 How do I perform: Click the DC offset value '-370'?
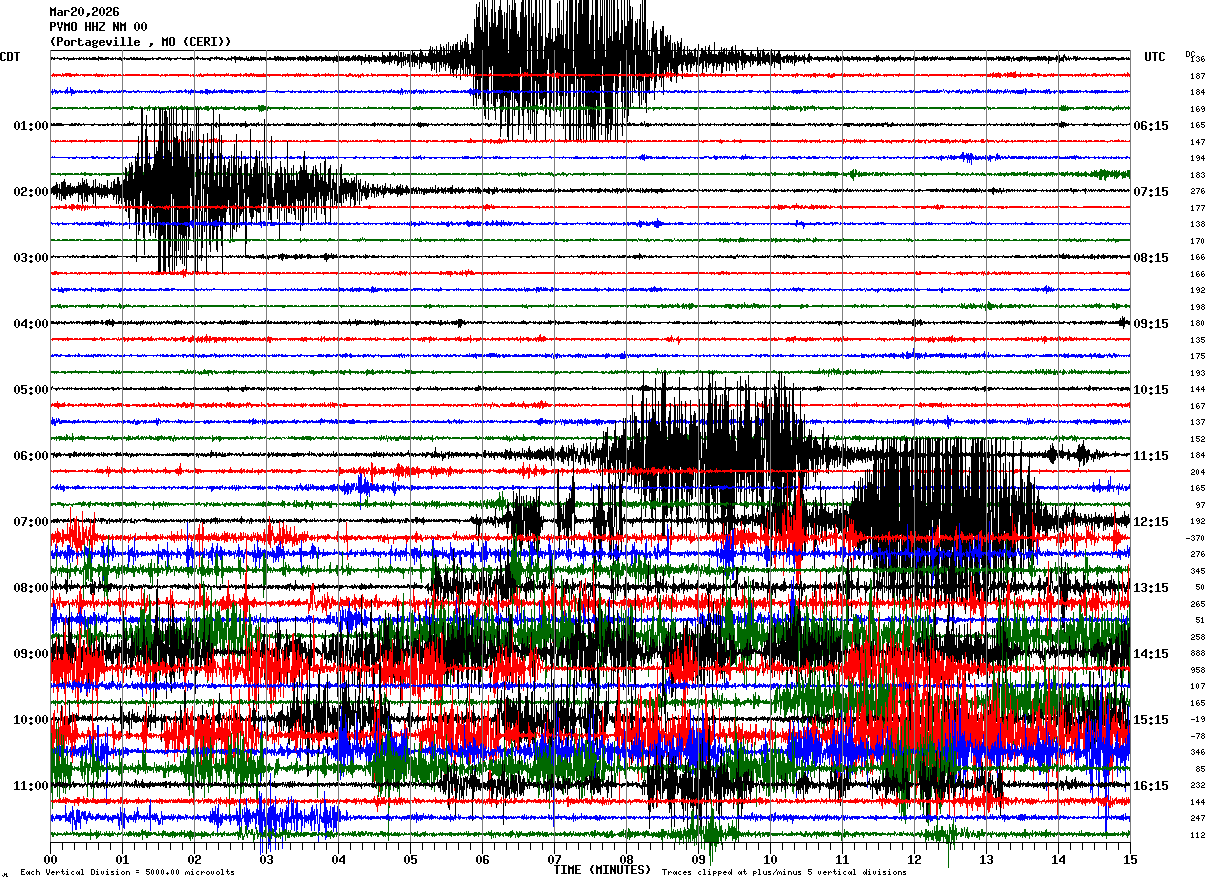[x=1196, y=538]
